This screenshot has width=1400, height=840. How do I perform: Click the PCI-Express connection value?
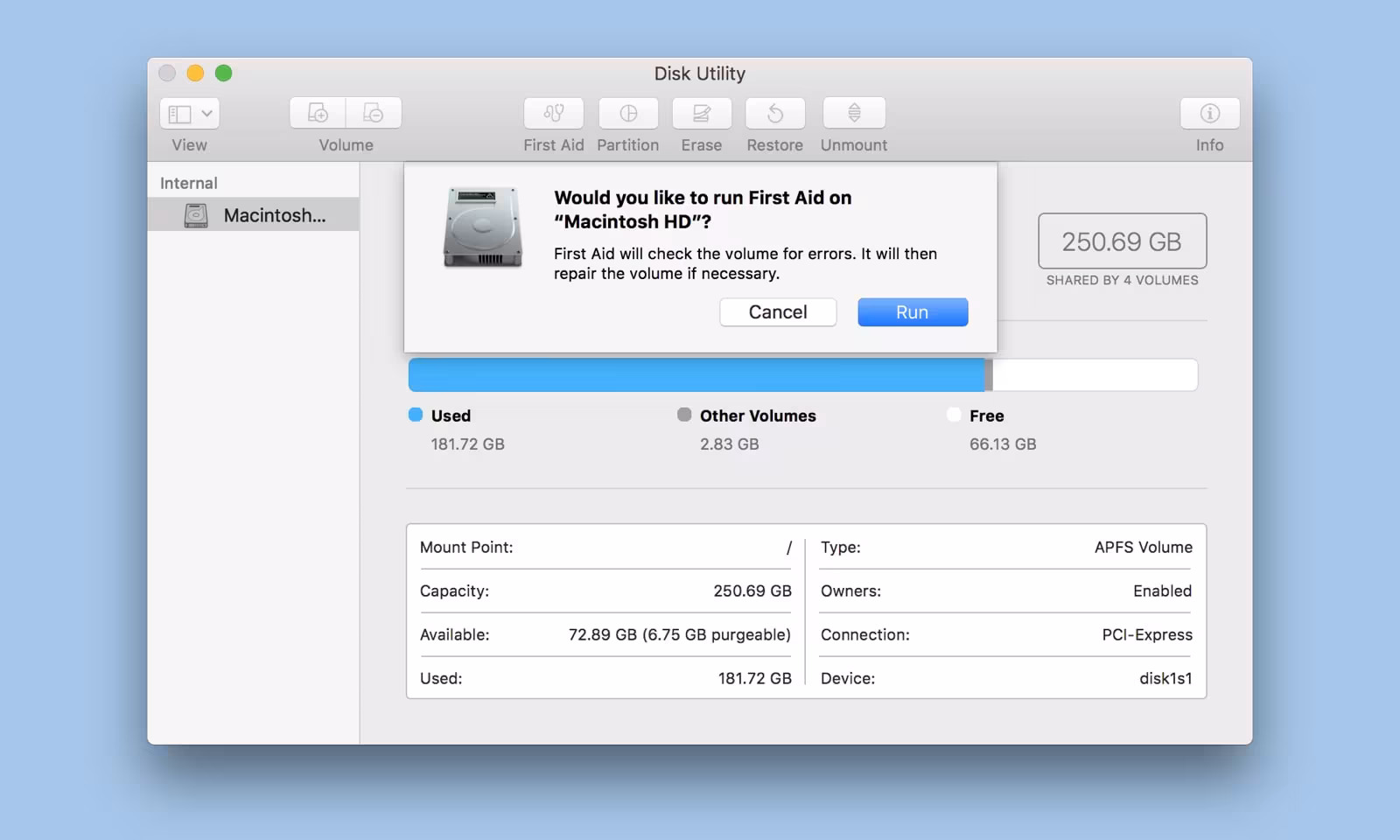pyautogui.click(x=1147, y=635)
